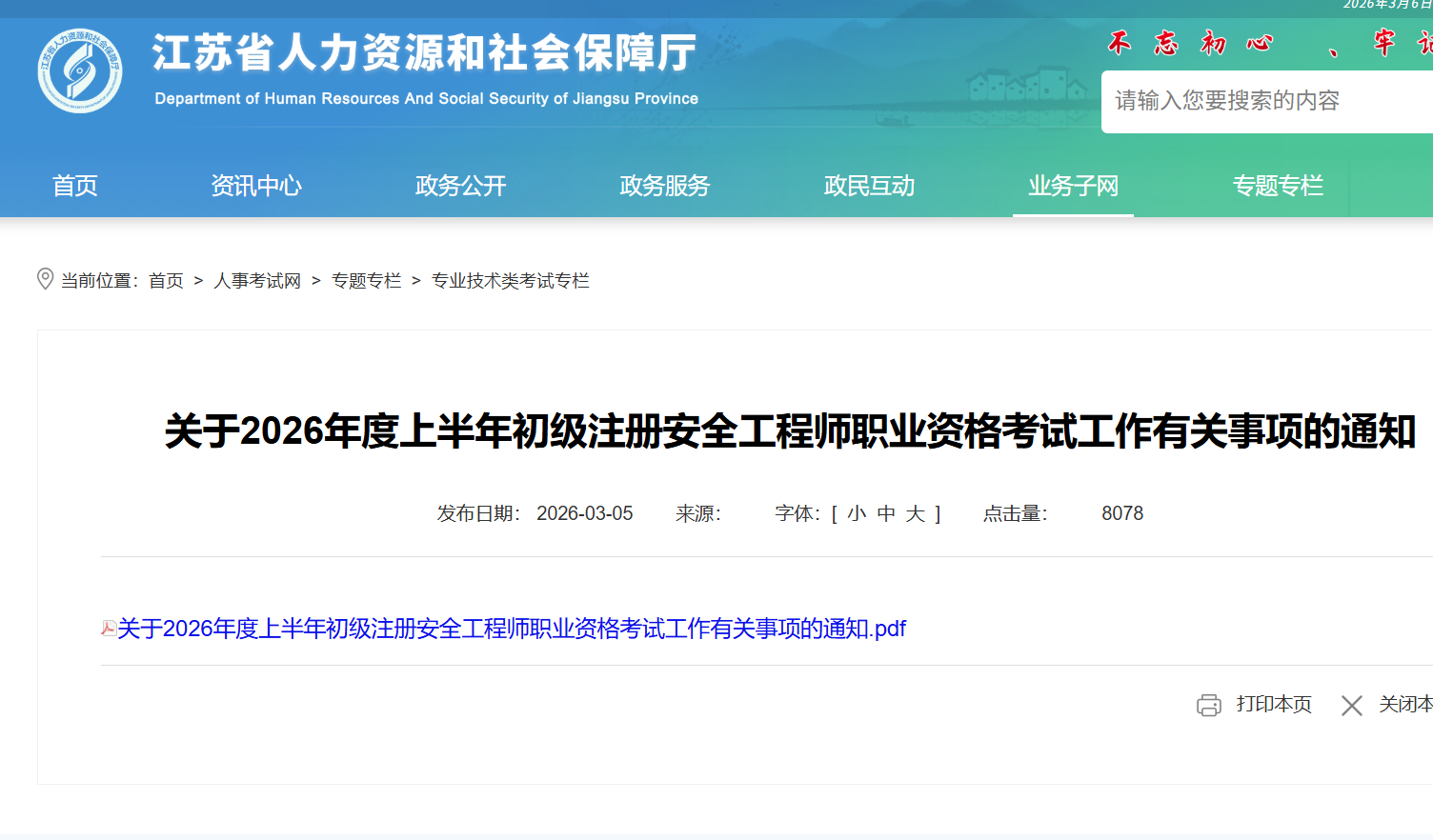Click 专业技术类考试专栏 breadcrumb link
Viewport: 1433px width, 840px height.
point(510,281)
